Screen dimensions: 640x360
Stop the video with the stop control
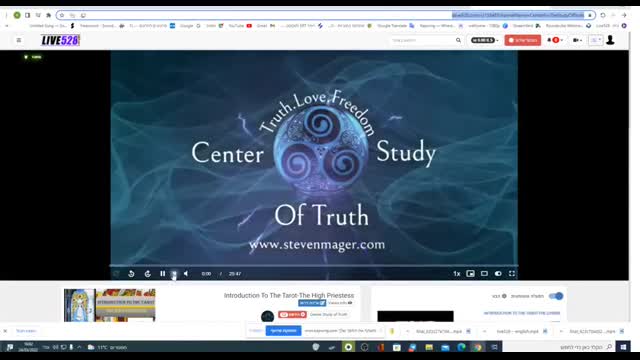(x=174, y=273)
